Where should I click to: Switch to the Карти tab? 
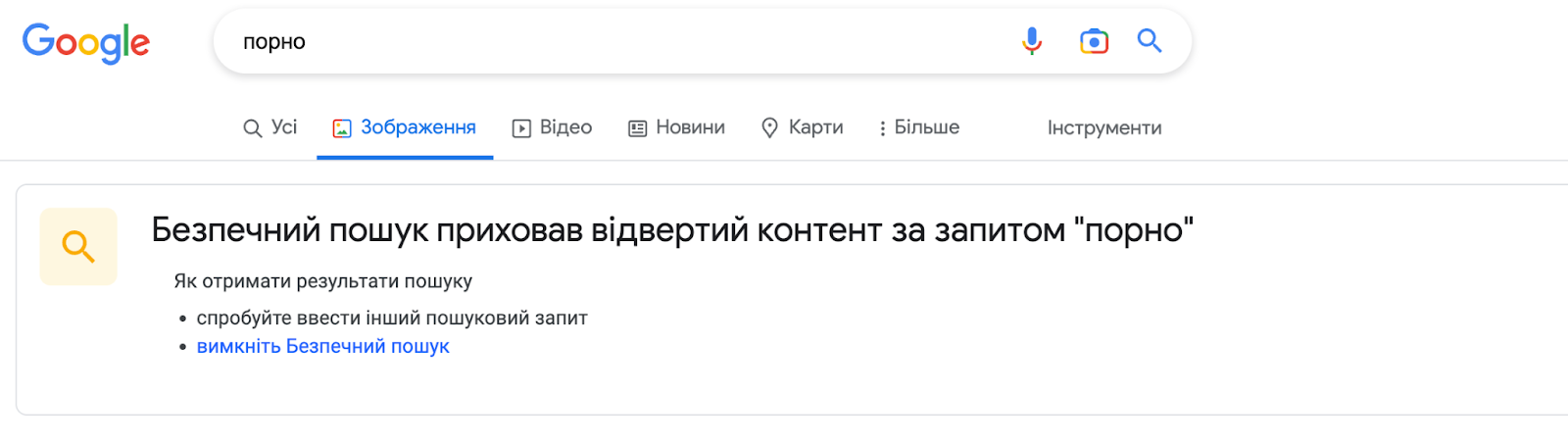point(803,127)
